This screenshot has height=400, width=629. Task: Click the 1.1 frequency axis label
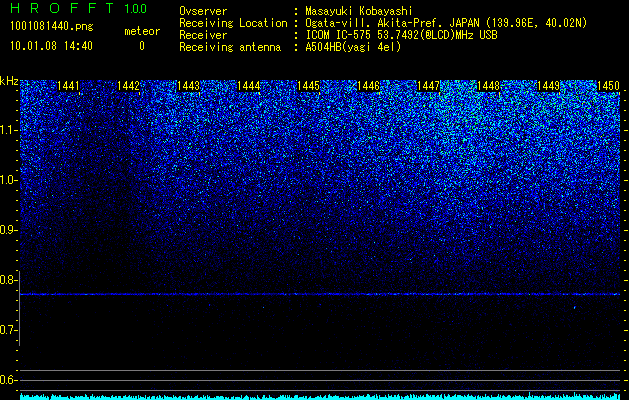pos(8,130)
